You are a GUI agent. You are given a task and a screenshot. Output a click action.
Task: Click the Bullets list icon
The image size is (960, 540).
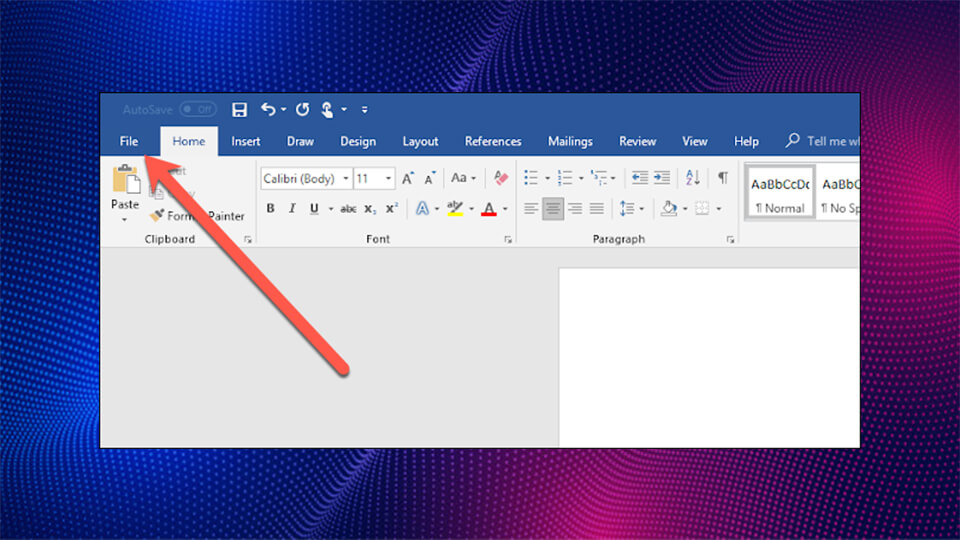pyautogui.click(x=531, y=178)
